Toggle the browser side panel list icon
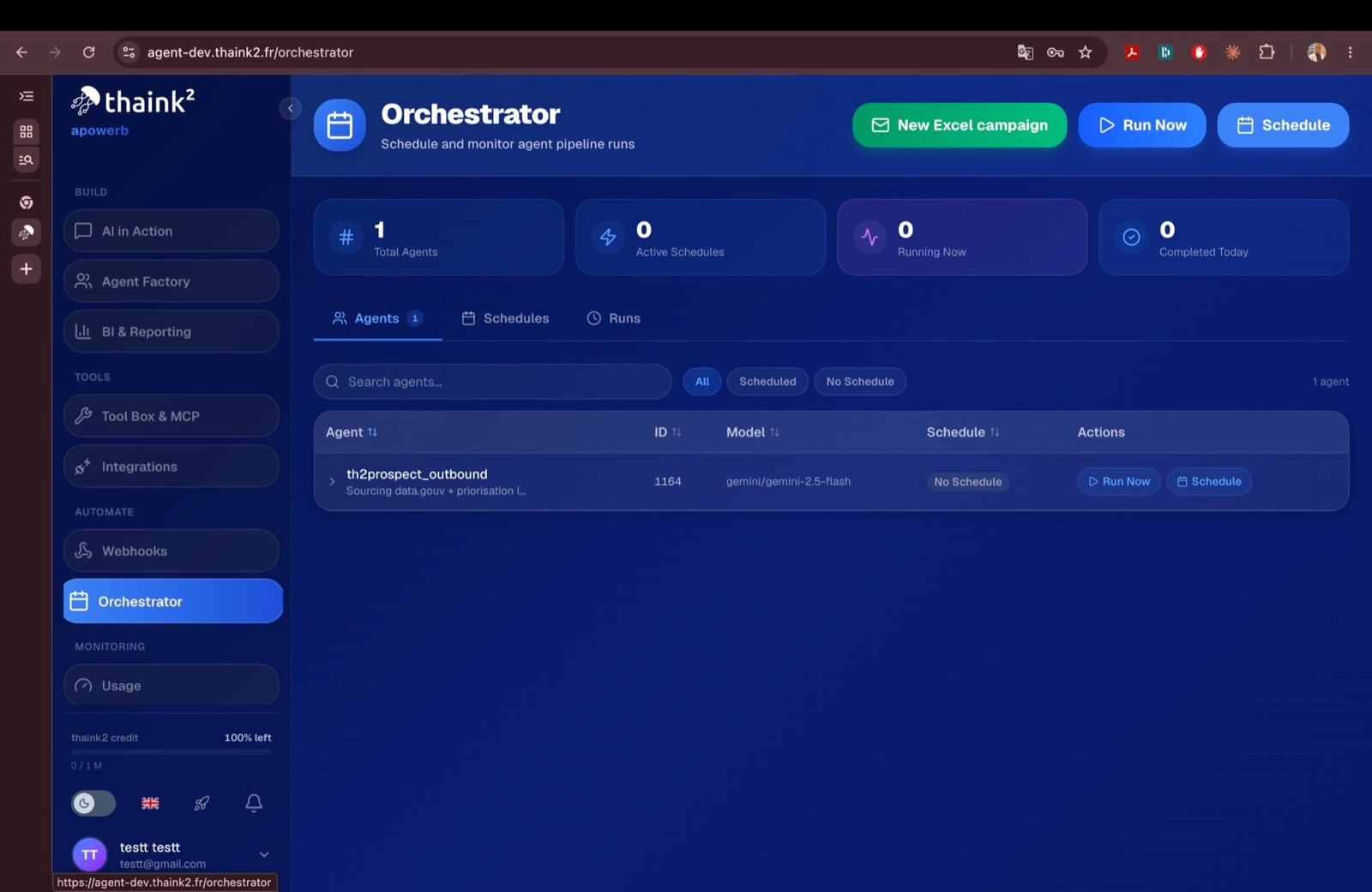 point(27,96)
